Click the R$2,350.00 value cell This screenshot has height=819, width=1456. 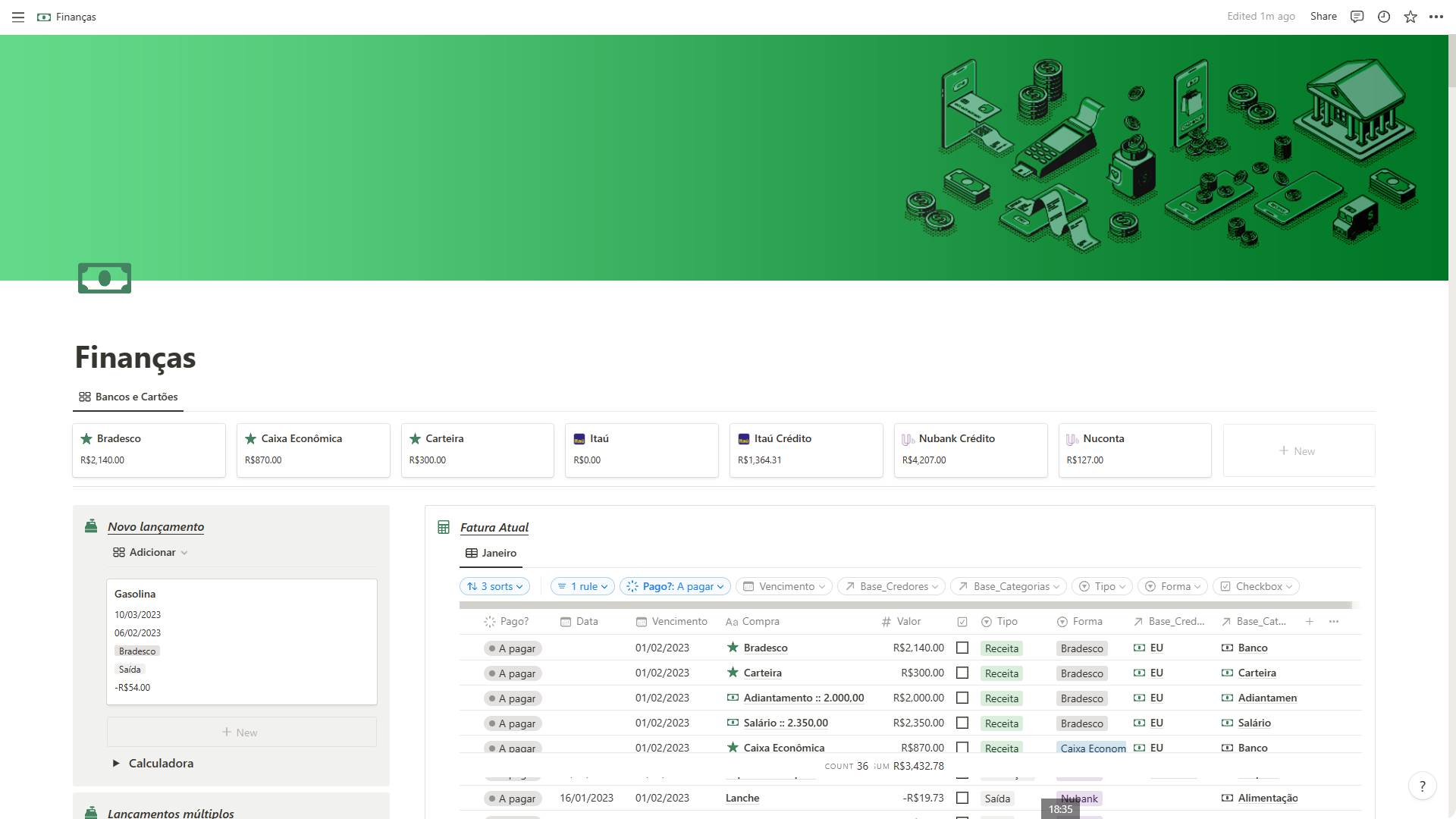click(x=918, y=723)
